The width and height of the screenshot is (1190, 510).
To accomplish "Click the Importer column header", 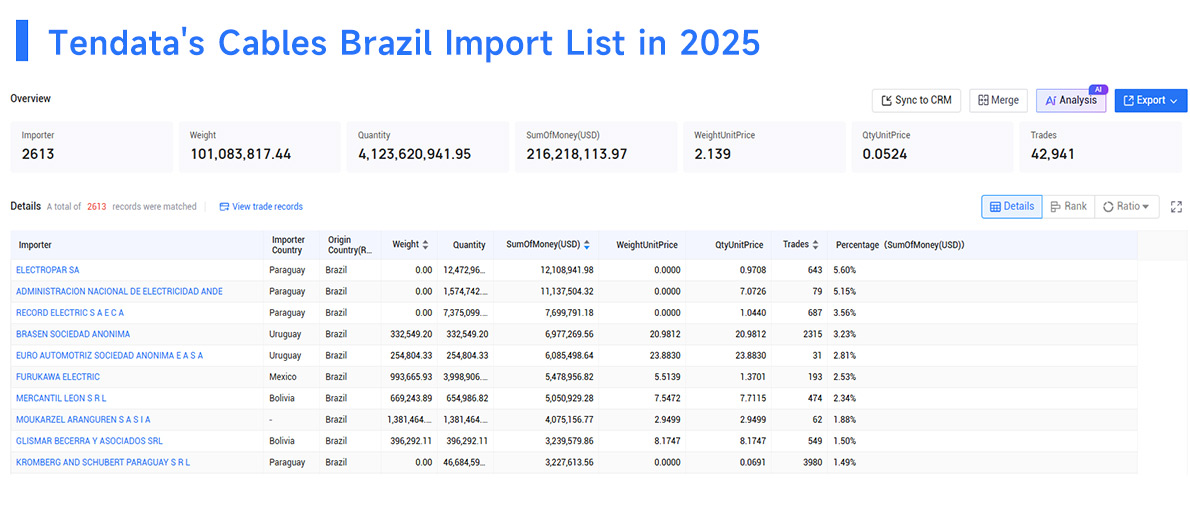I will click(36, 245).
